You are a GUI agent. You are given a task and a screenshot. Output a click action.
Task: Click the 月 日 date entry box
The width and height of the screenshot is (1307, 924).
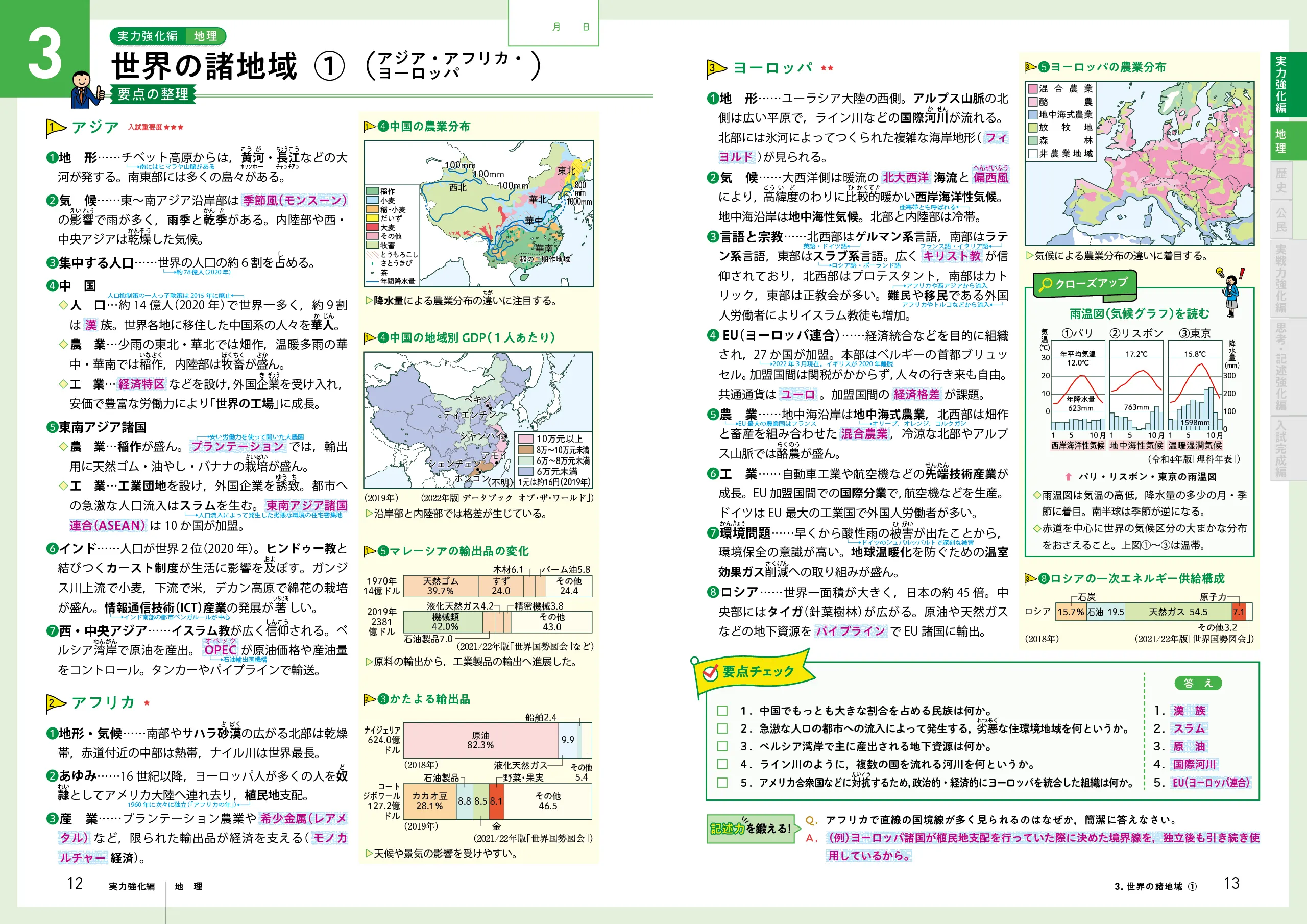553,23
